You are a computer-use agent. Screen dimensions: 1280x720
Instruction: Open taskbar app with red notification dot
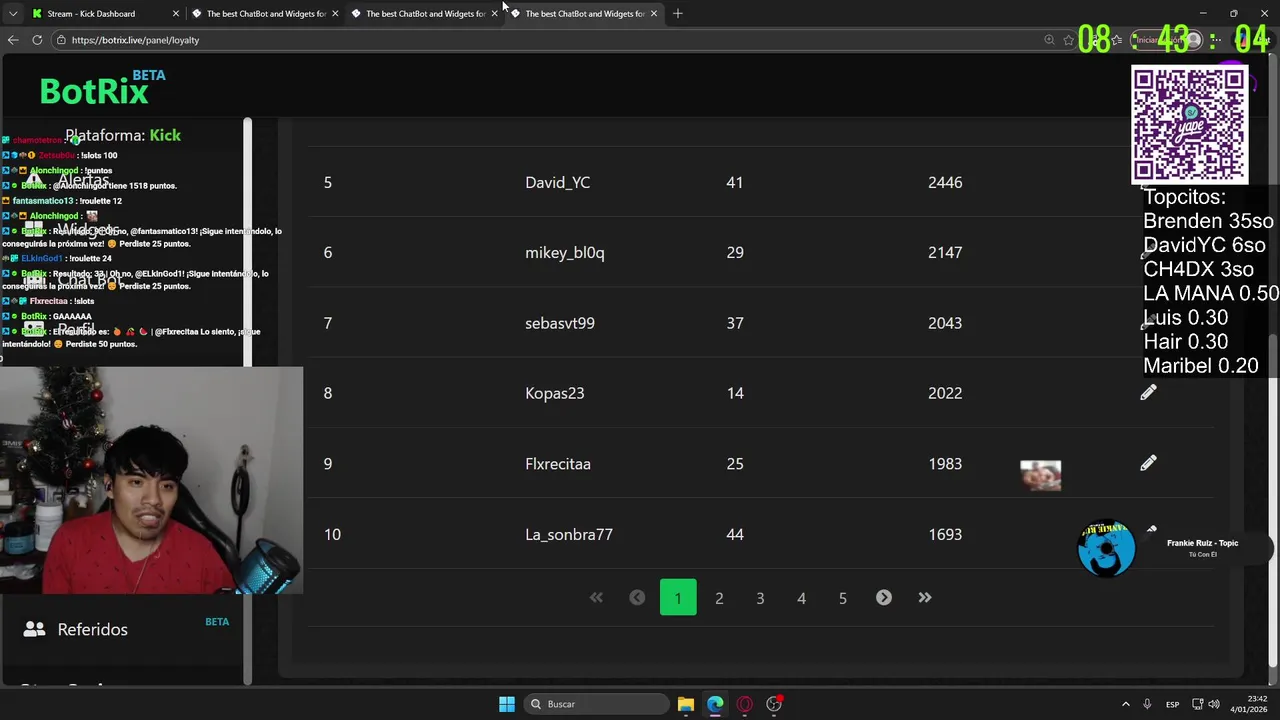tap(774, 704)
